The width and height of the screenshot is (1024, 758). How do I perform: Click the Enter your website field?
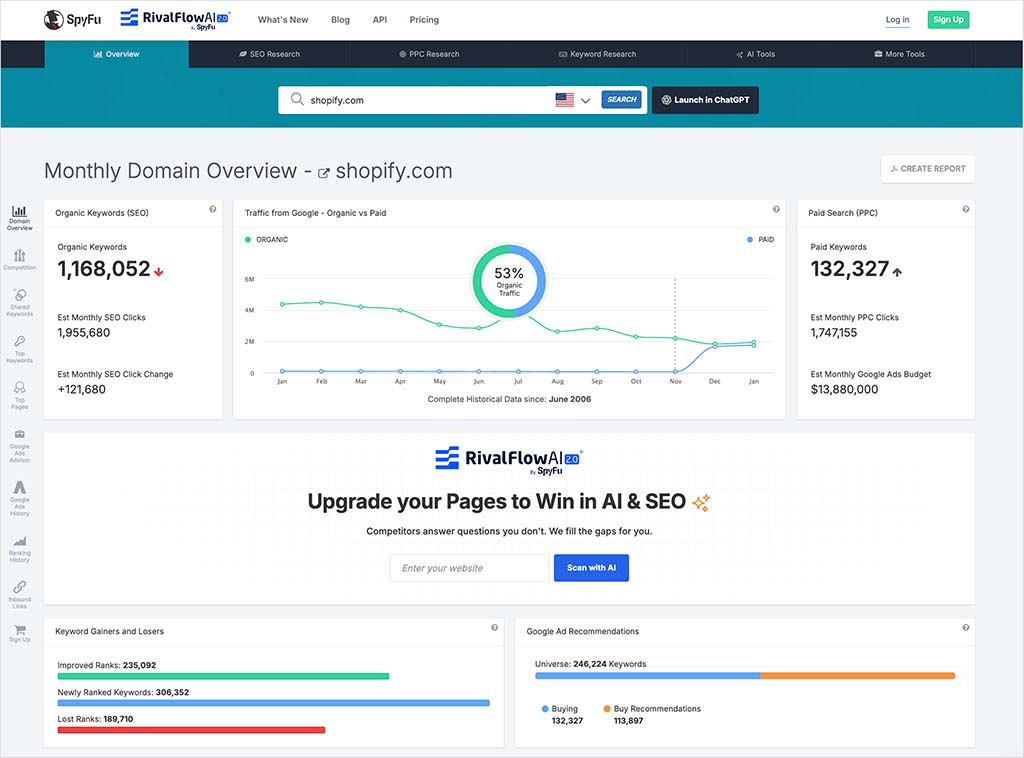coord(468,567)
